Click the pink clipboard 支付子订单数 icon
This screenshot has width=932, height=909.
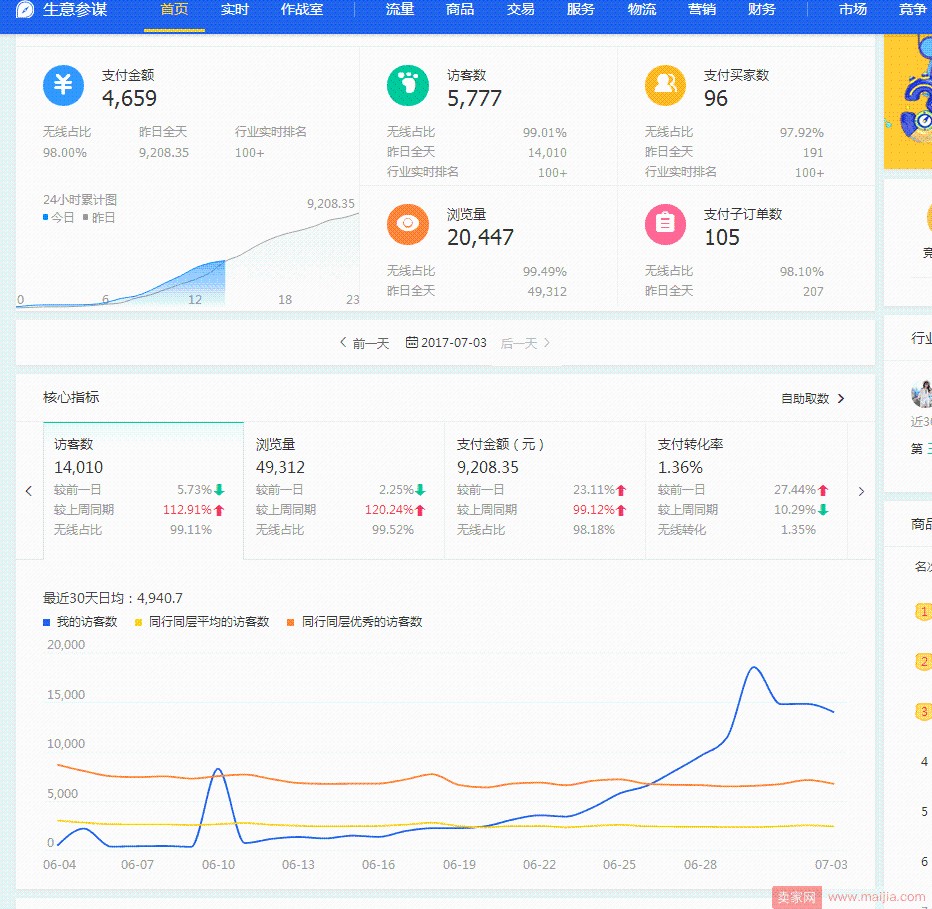coord(666,224)
